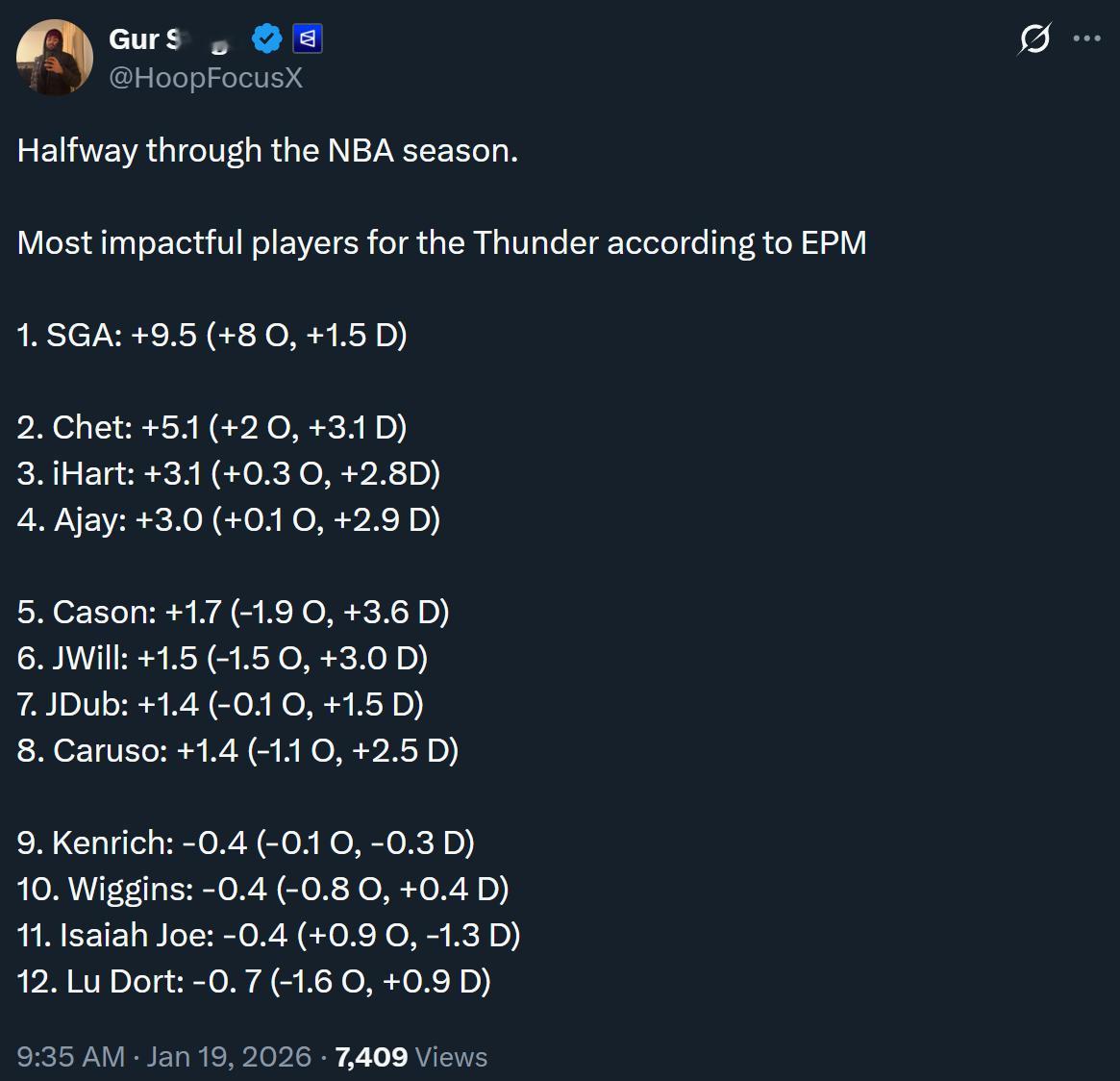Click the Cason +1.7 stat line

[x=233, y=613]
